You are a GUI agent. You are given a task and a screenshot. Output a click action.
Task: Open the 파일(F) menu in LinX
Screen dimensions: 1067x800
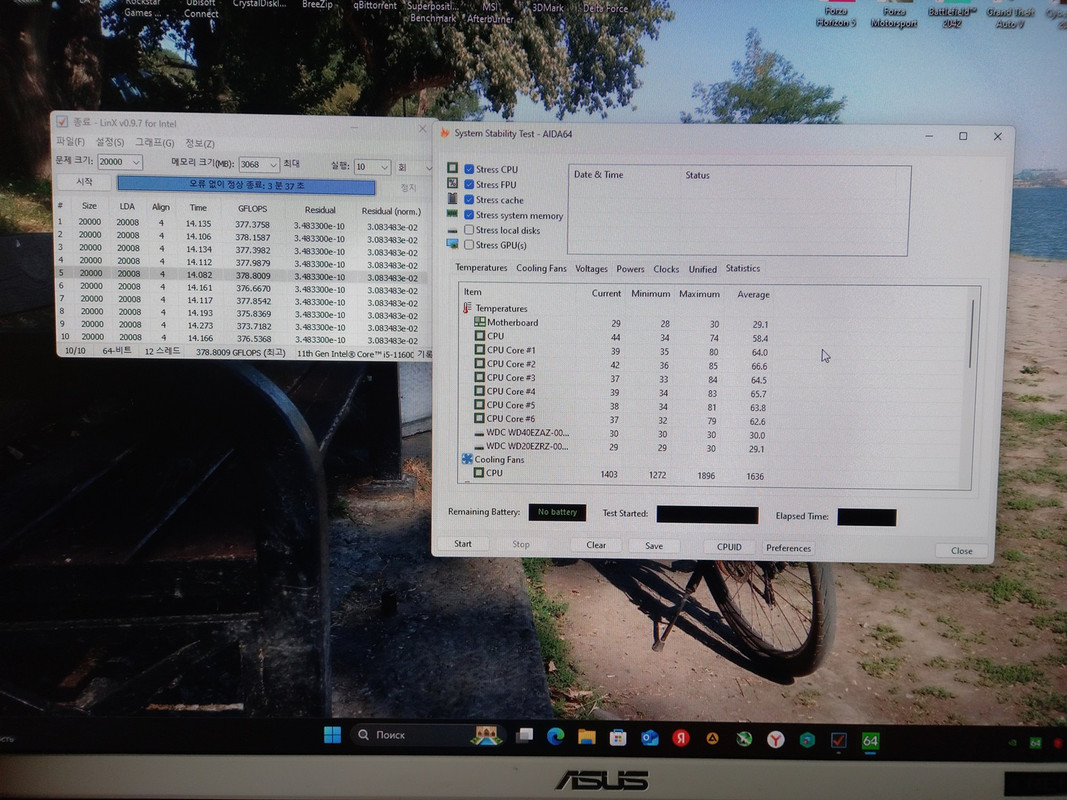[70, 141]
